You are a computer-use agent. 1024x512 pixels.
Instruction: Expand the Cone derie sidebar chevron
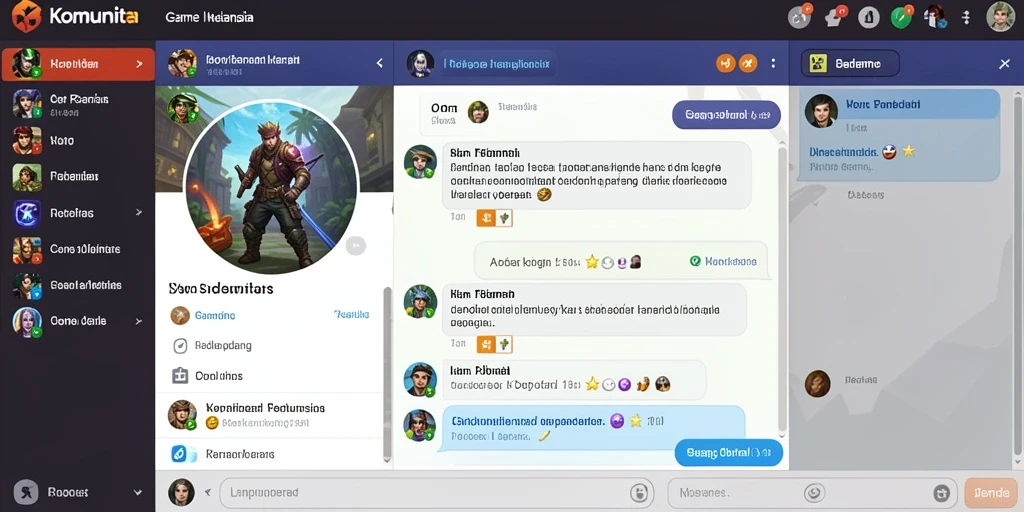coord(138,321)
